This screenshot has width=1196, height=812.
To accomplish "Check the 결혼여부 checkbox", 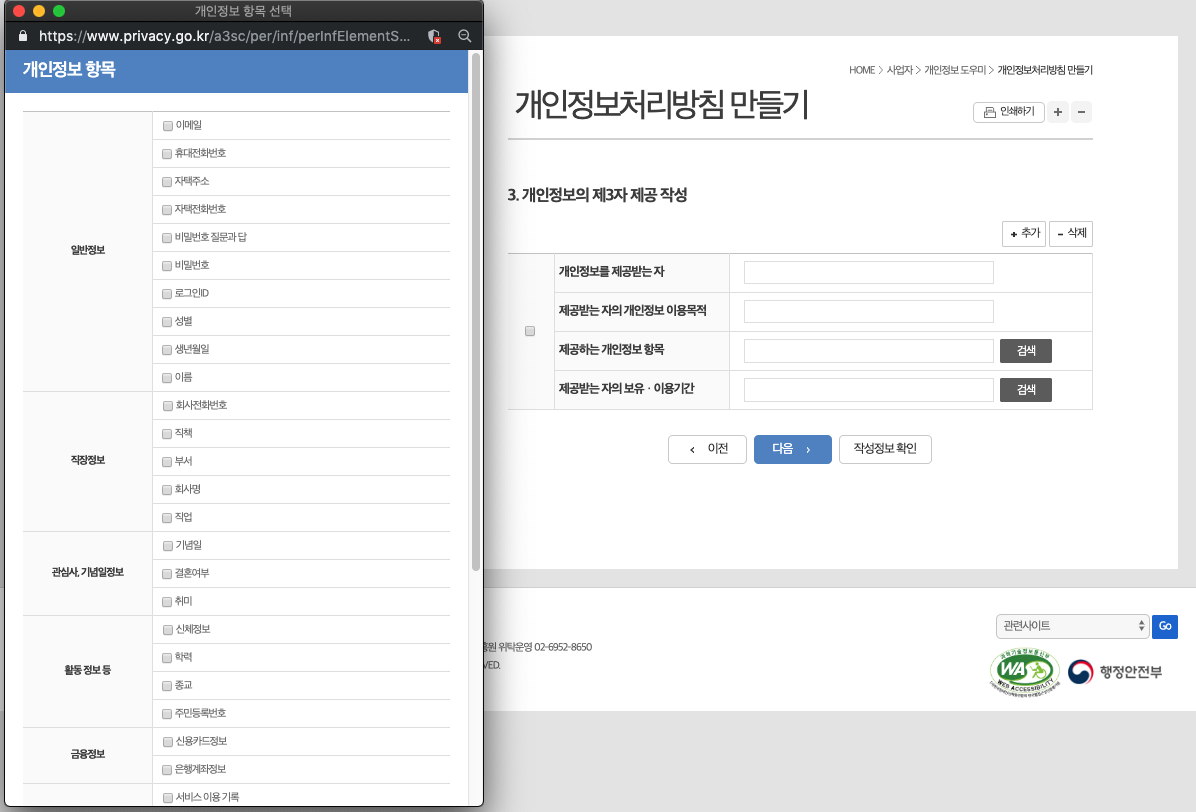I will coord(167,574).
